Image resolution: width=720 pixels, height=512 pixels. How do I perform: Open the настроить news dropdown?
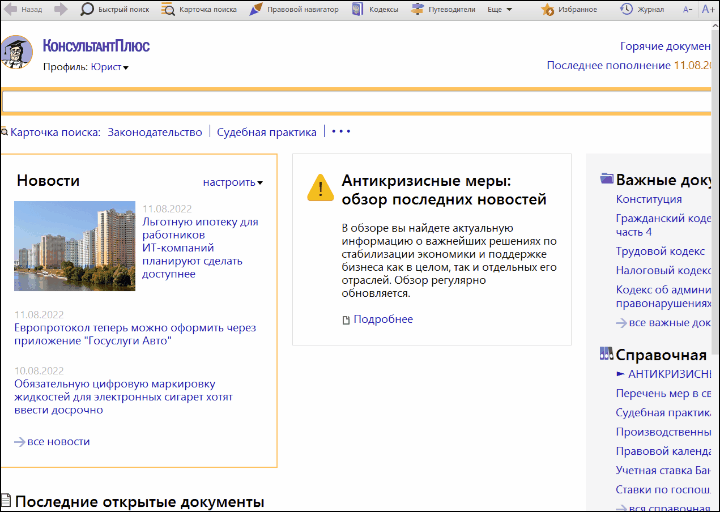(x=233, y=182)
